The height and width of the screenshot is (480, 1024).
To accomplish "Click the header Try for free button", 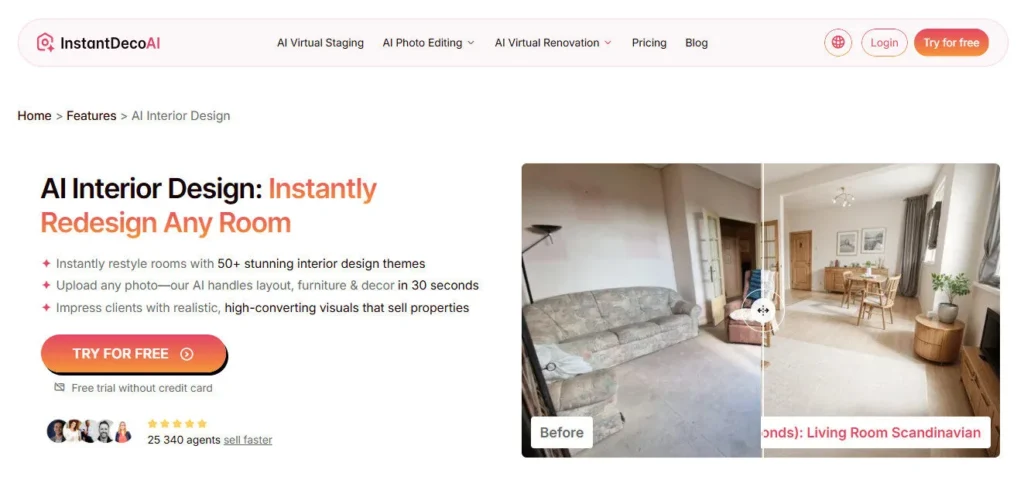I will [951, 42].
